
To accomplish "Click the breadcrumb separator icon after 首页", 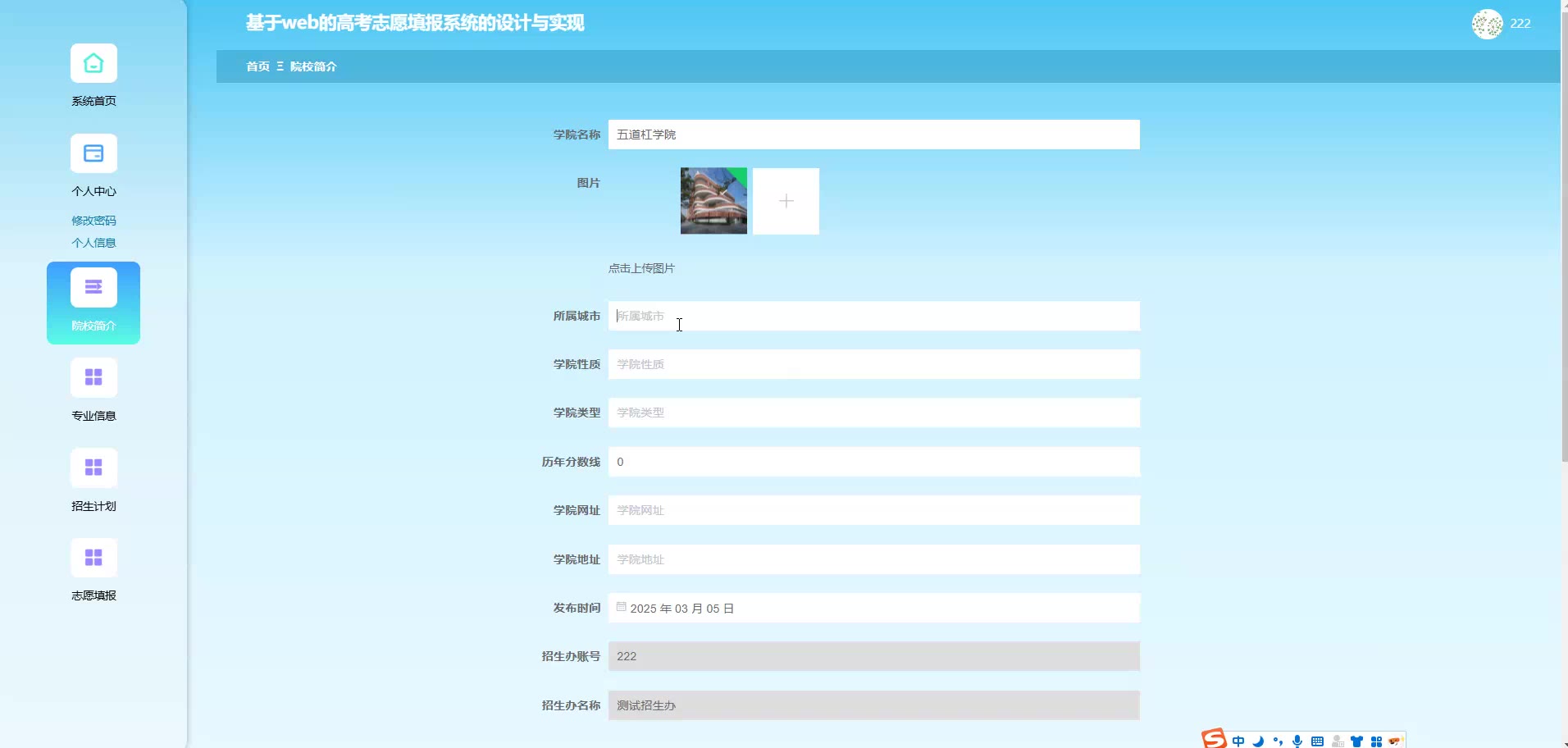I will point(280,66).
